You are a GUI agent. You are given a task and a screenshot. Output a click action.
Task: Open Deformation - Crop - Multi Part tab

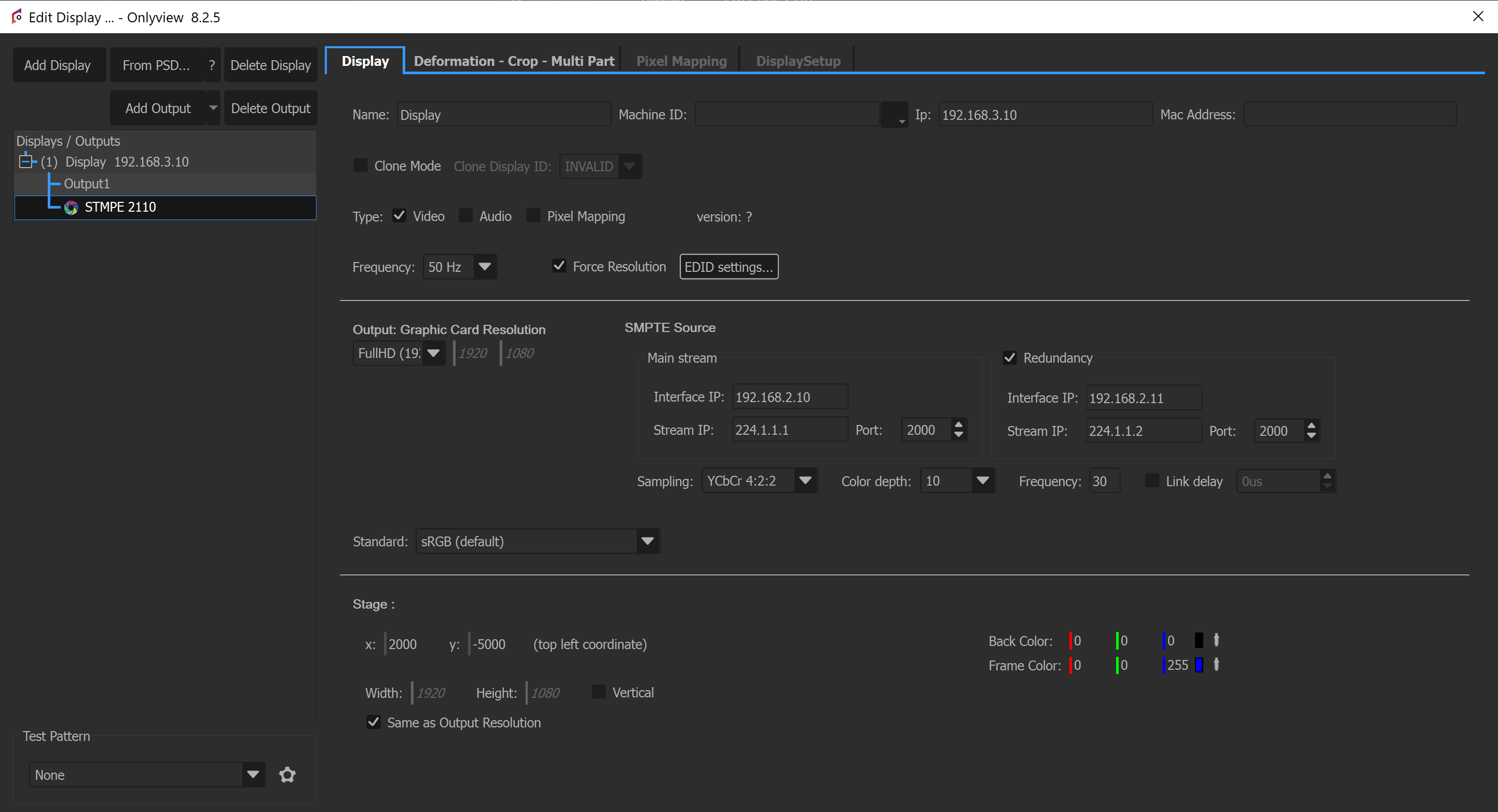(x=514, y=61)
